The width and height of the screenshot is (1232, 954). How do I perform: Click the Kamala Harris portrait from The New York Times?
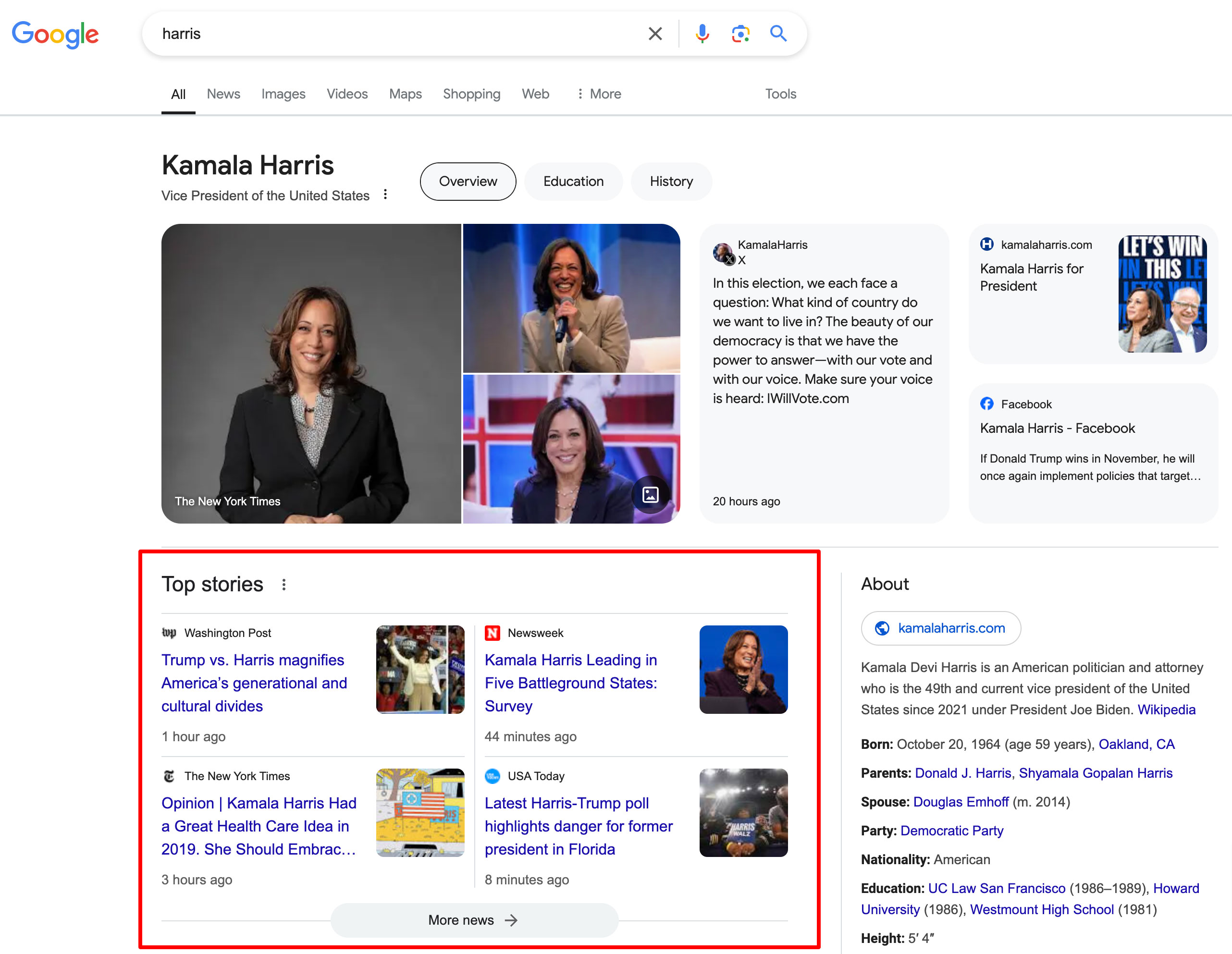(x=312, y=373)
